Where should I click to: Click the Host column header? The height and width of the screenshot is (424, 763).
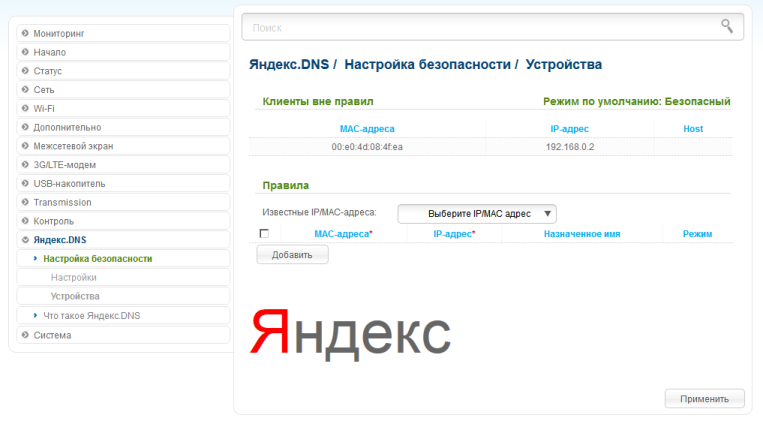coord(693,129)
